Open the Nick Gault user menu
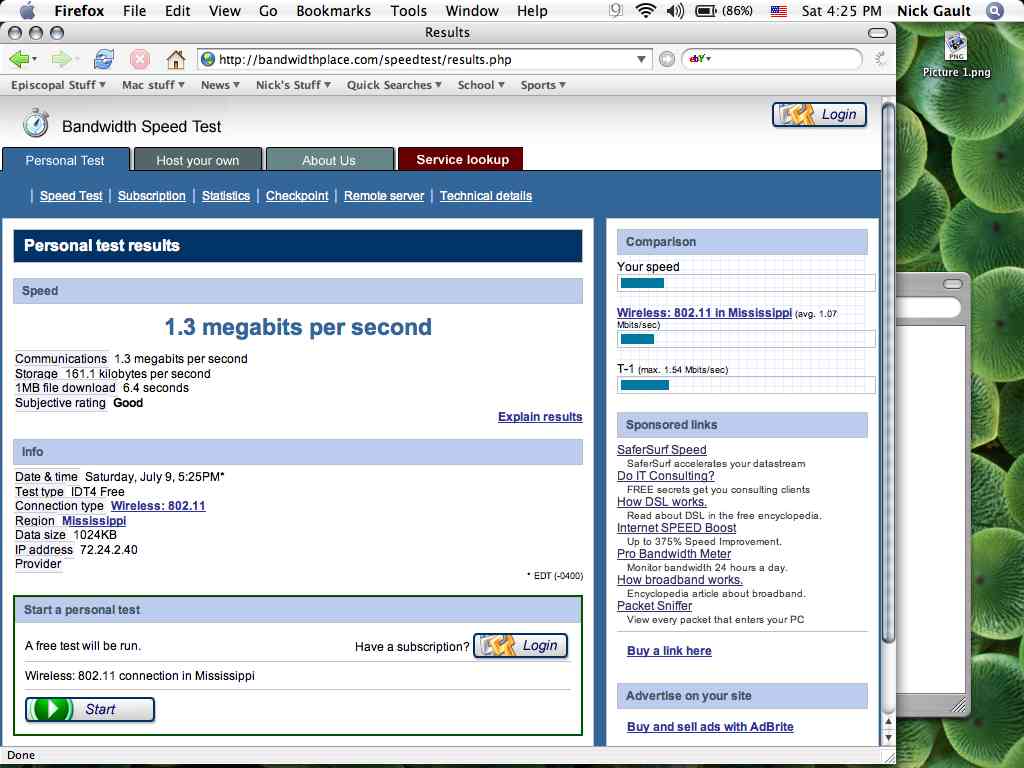Image resolution: width=1024 pixels, height=768 pixels. click(x=933, y=10)
